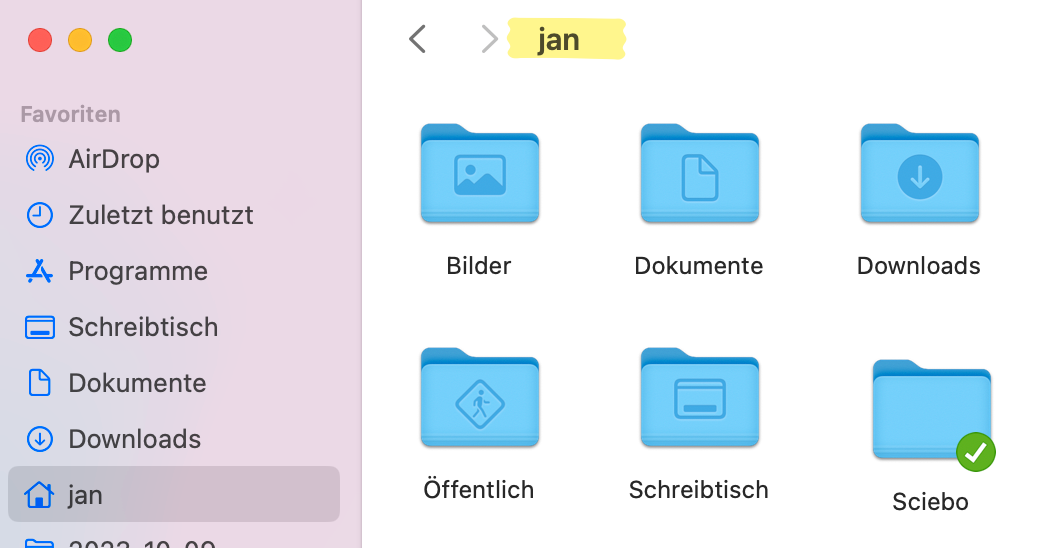Select Dokumente in the Favoriten sidebar
This screenshot has height=548, width=1062.
[137, 383]
